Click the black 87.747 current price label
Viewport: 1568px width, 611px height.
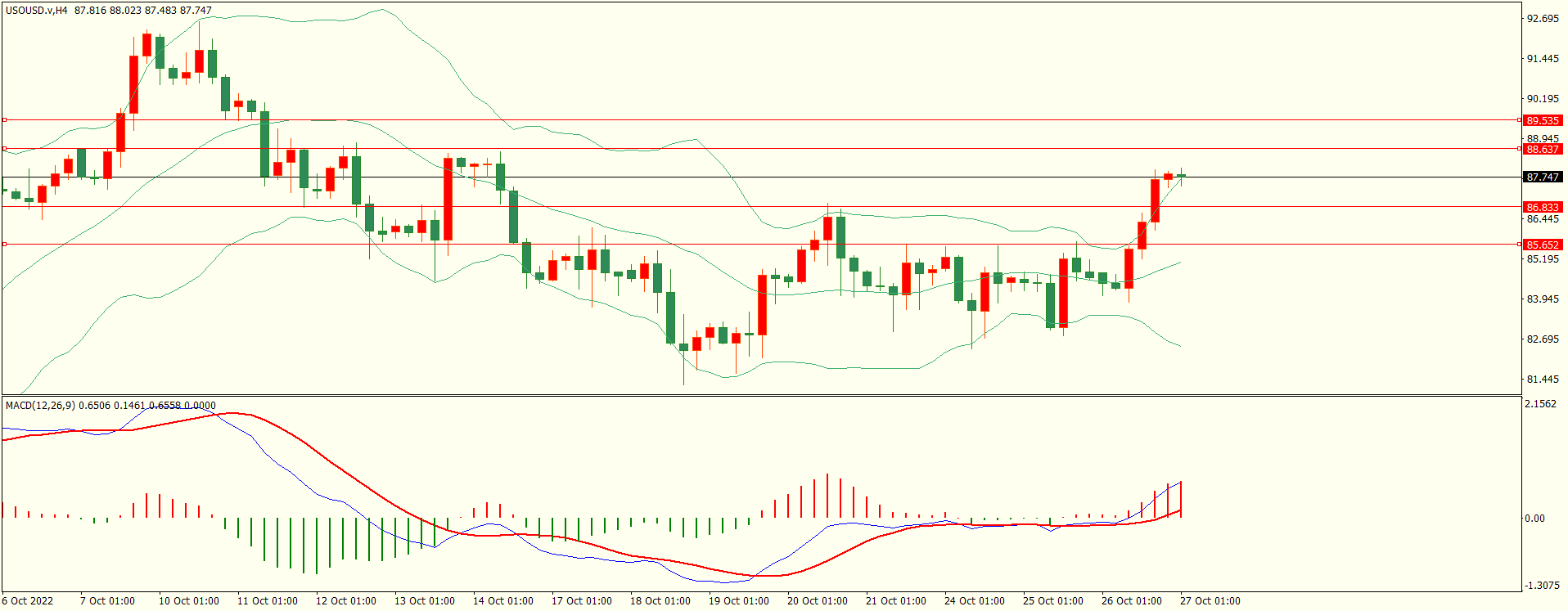1543,177
